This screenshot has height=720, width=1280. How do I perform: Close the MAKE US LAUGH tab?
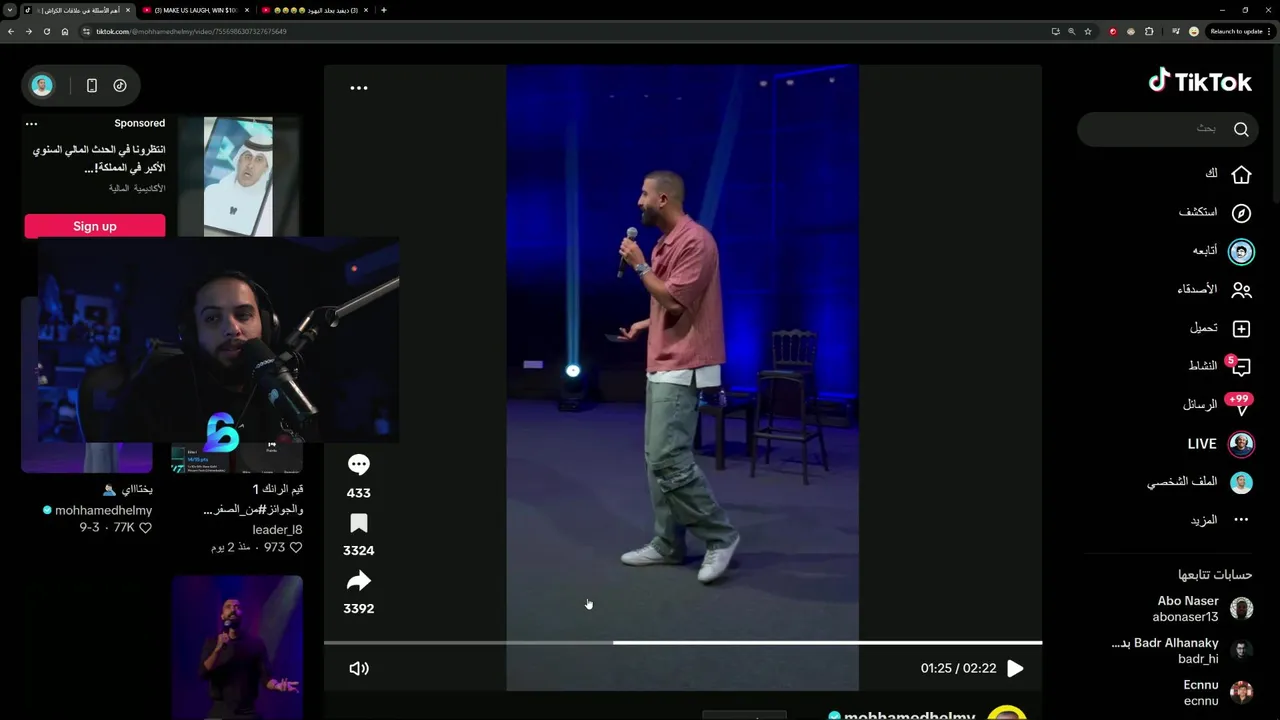(247, 10)
